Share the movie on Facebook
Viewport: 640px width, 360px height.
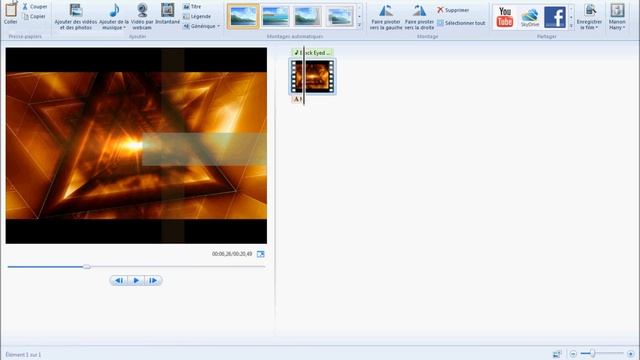pyautogui.click(x=555, y=17)
